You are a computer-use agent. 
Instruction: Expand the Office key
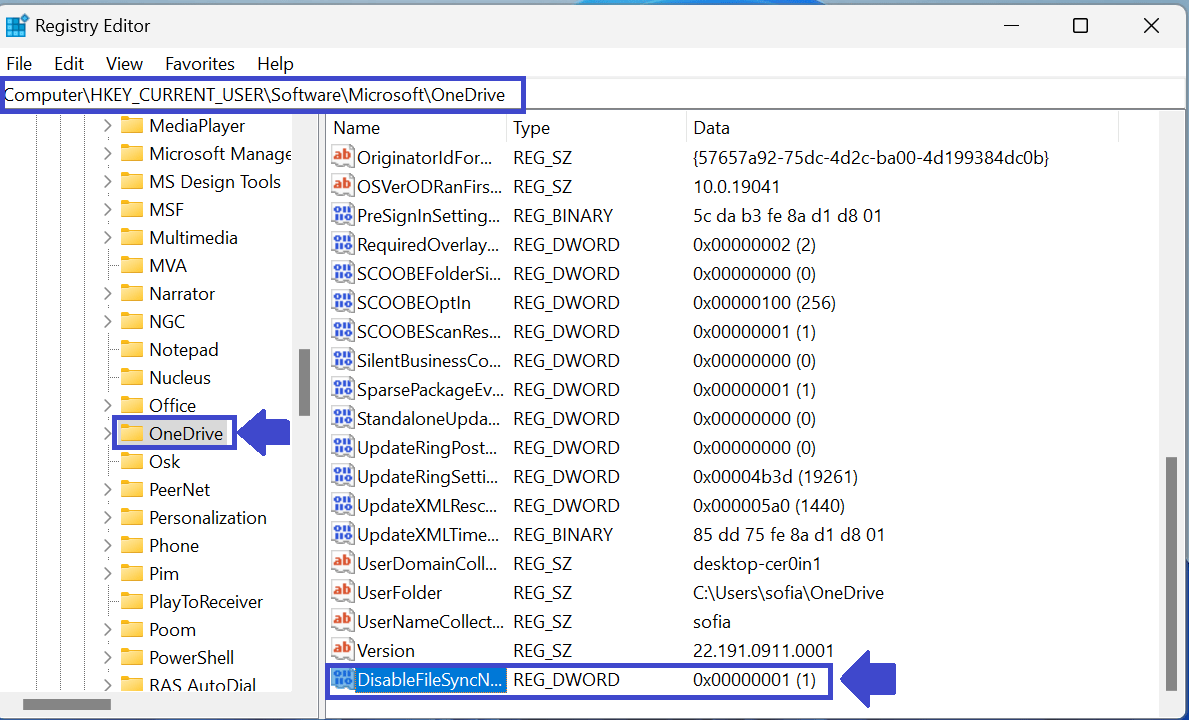(x=107, y=405)
